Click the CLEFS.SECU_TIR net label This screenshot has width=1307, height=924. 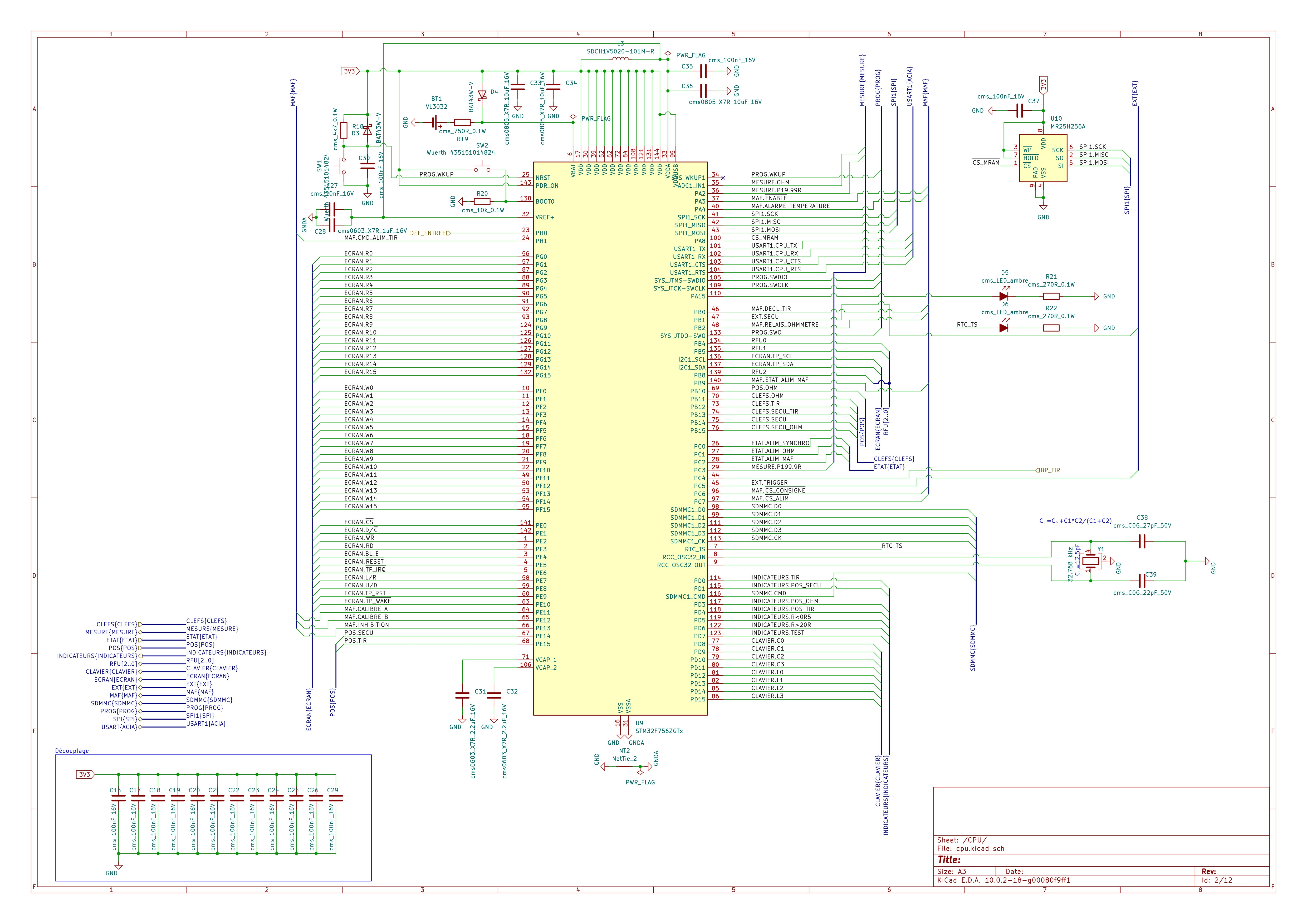[774, 411]
